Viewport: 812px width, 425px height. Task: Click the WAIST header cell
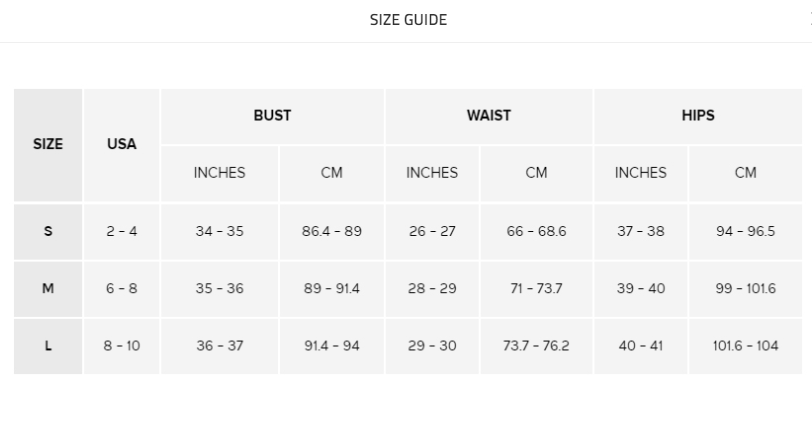[x=489, y=116]
